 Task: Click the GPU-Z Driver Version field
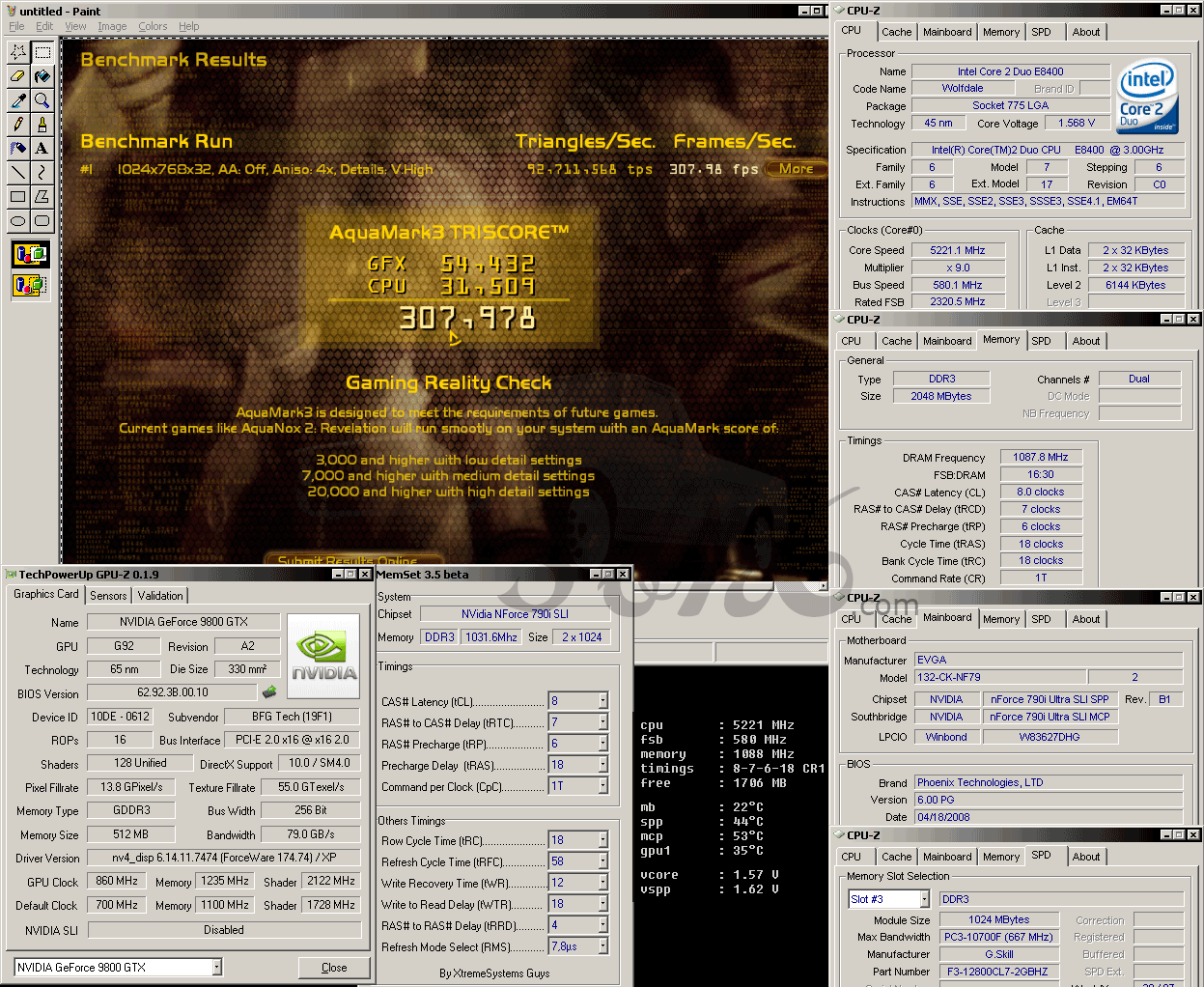pos(224,858)
